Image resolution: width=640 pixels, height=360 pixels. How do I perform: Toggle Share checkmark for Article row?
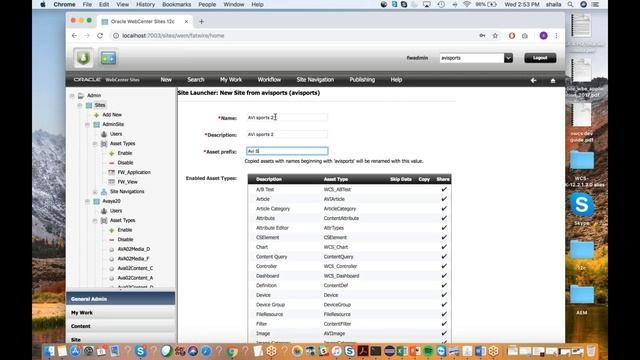click(x=444, y=199)
